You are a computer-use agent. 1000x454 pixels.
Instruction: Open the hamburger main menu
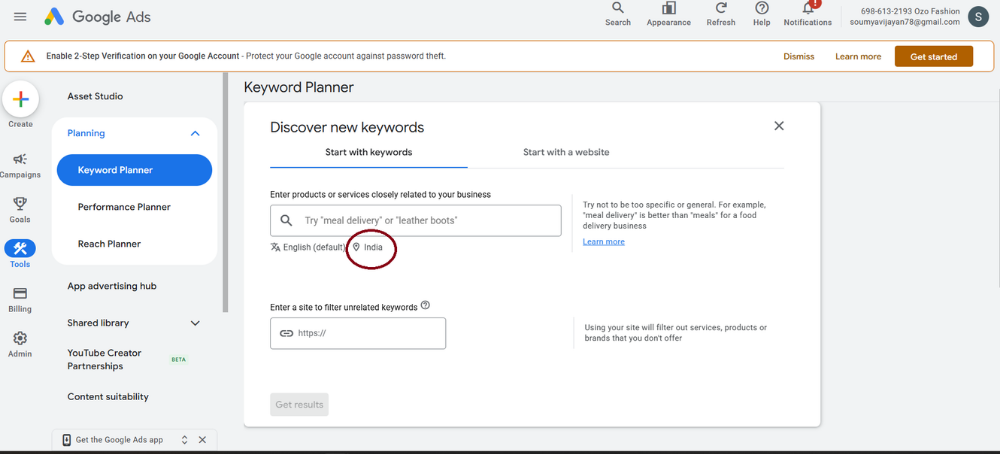pos(20,17)
